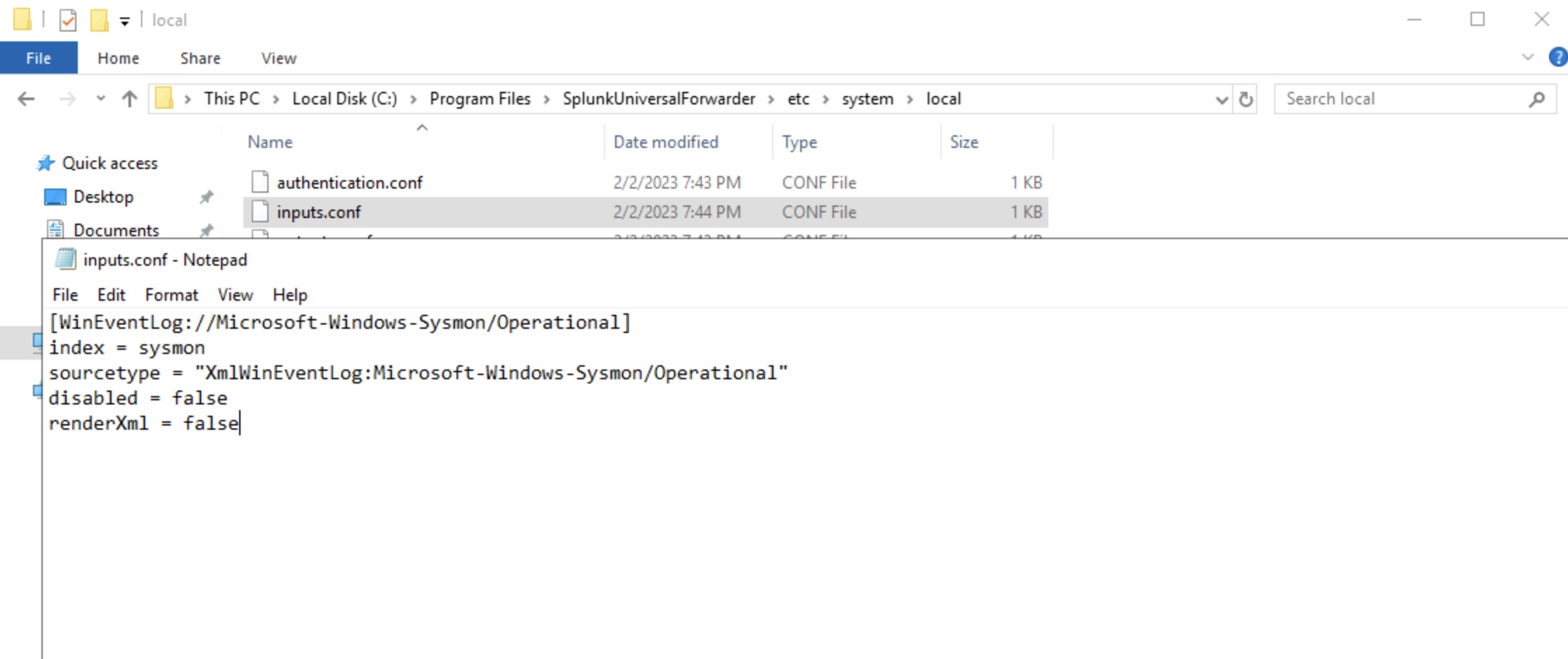
Task: Expand chevron between etc and system in path
Action: point(825,100)
